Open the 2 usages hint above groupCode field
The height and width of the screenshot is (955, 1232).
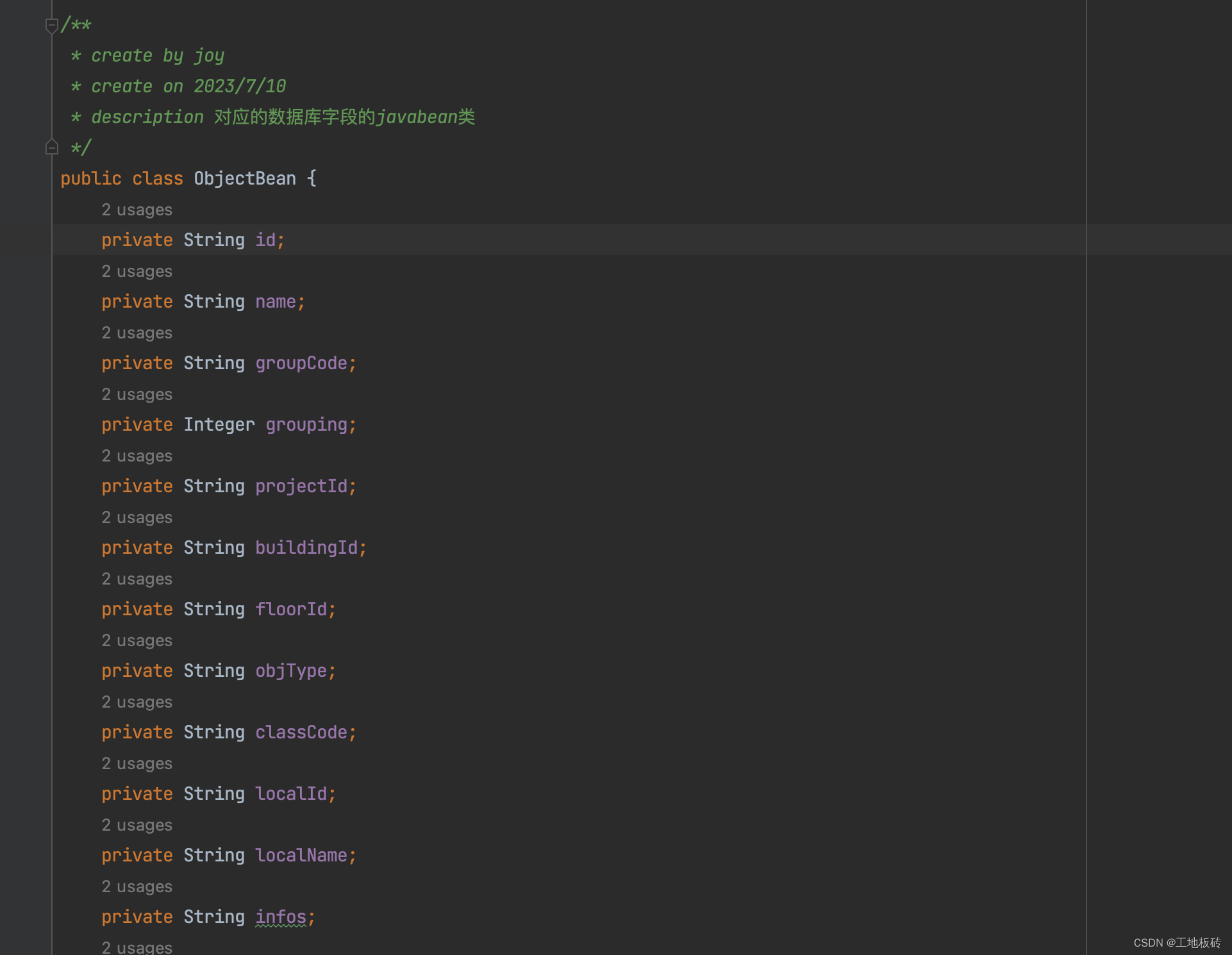coord(137,333)
